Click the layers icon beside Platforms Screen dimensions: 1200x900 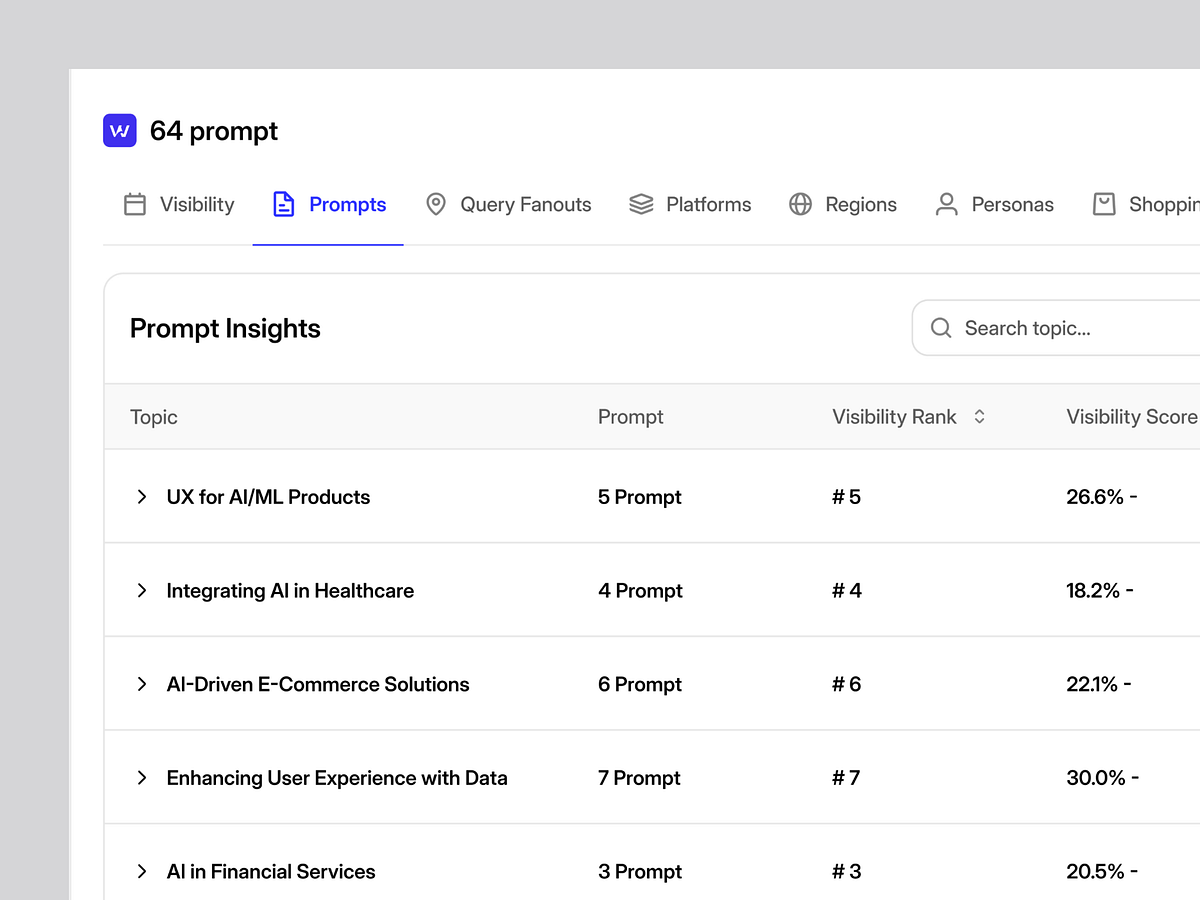(641, 204)
